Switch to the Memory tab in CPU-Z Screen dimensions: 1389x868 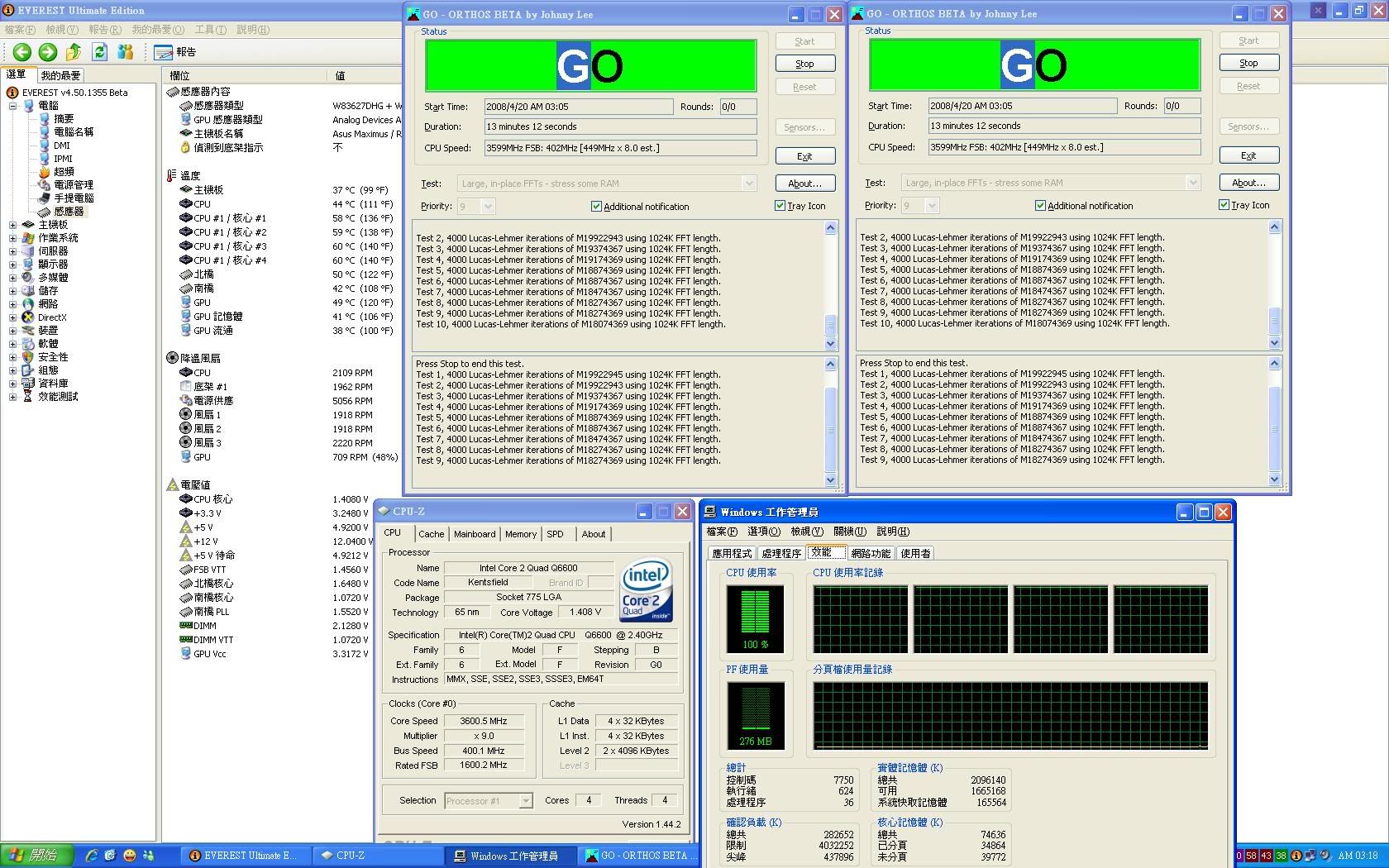[521, 534]
